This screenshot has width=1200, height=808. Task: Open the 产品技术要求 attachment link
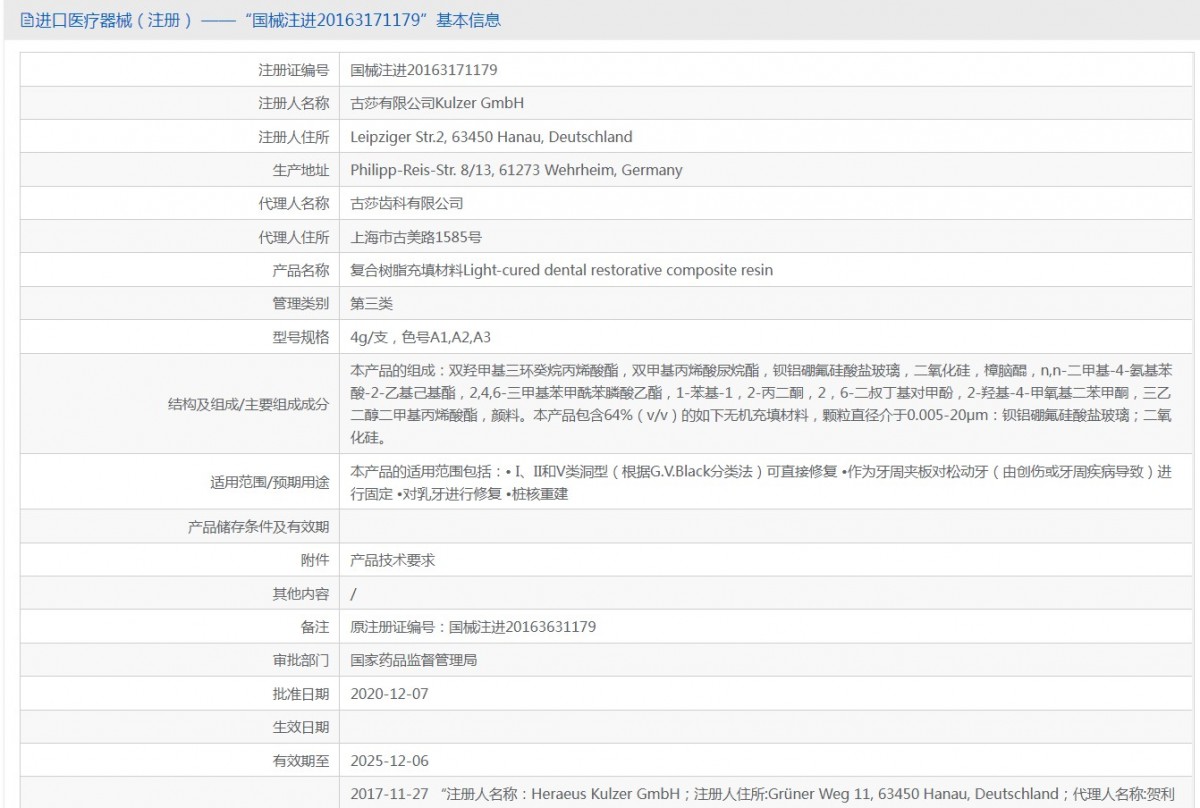pos(393,561)
